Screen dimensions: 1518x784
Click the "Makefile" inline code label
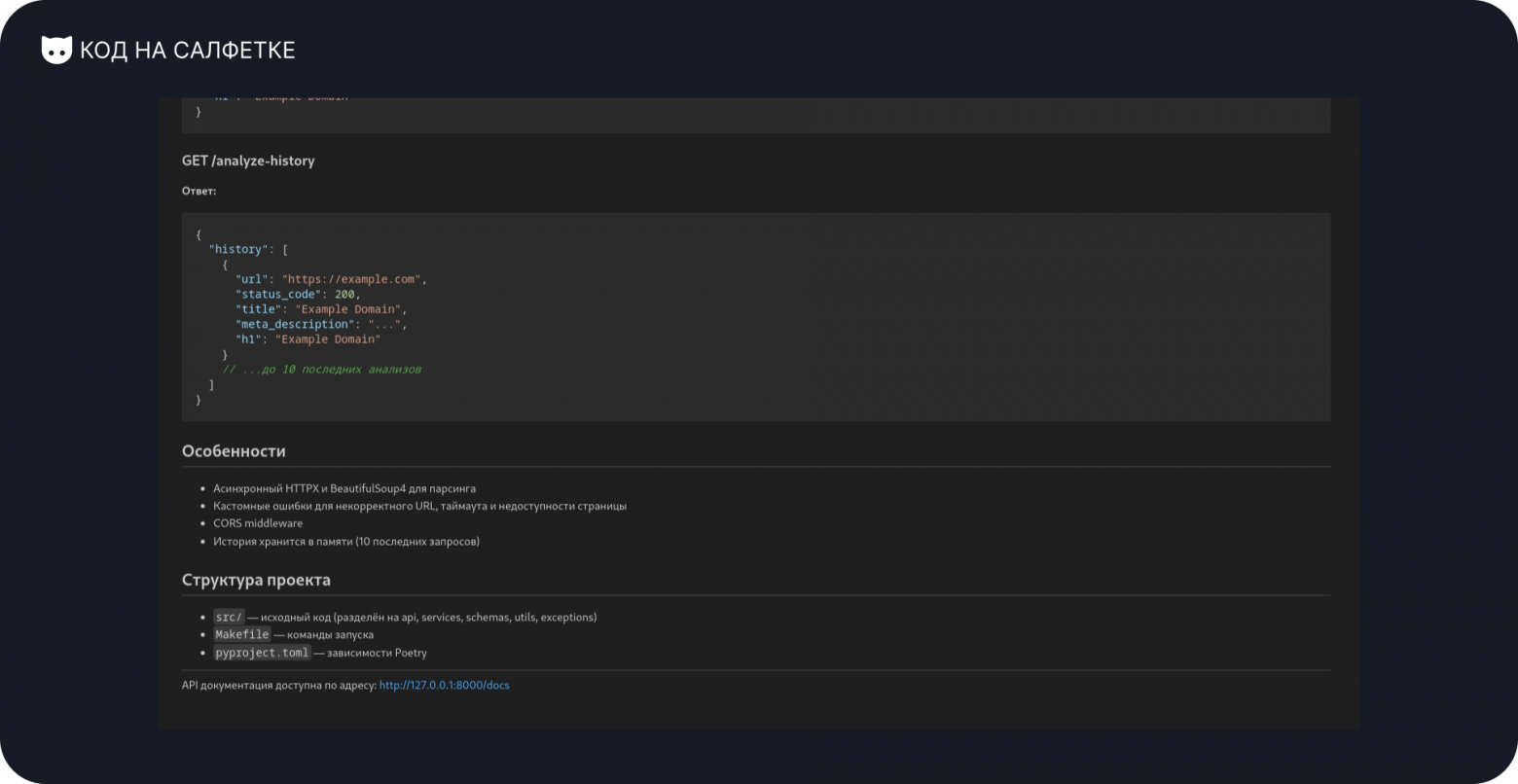pos(241,634)
